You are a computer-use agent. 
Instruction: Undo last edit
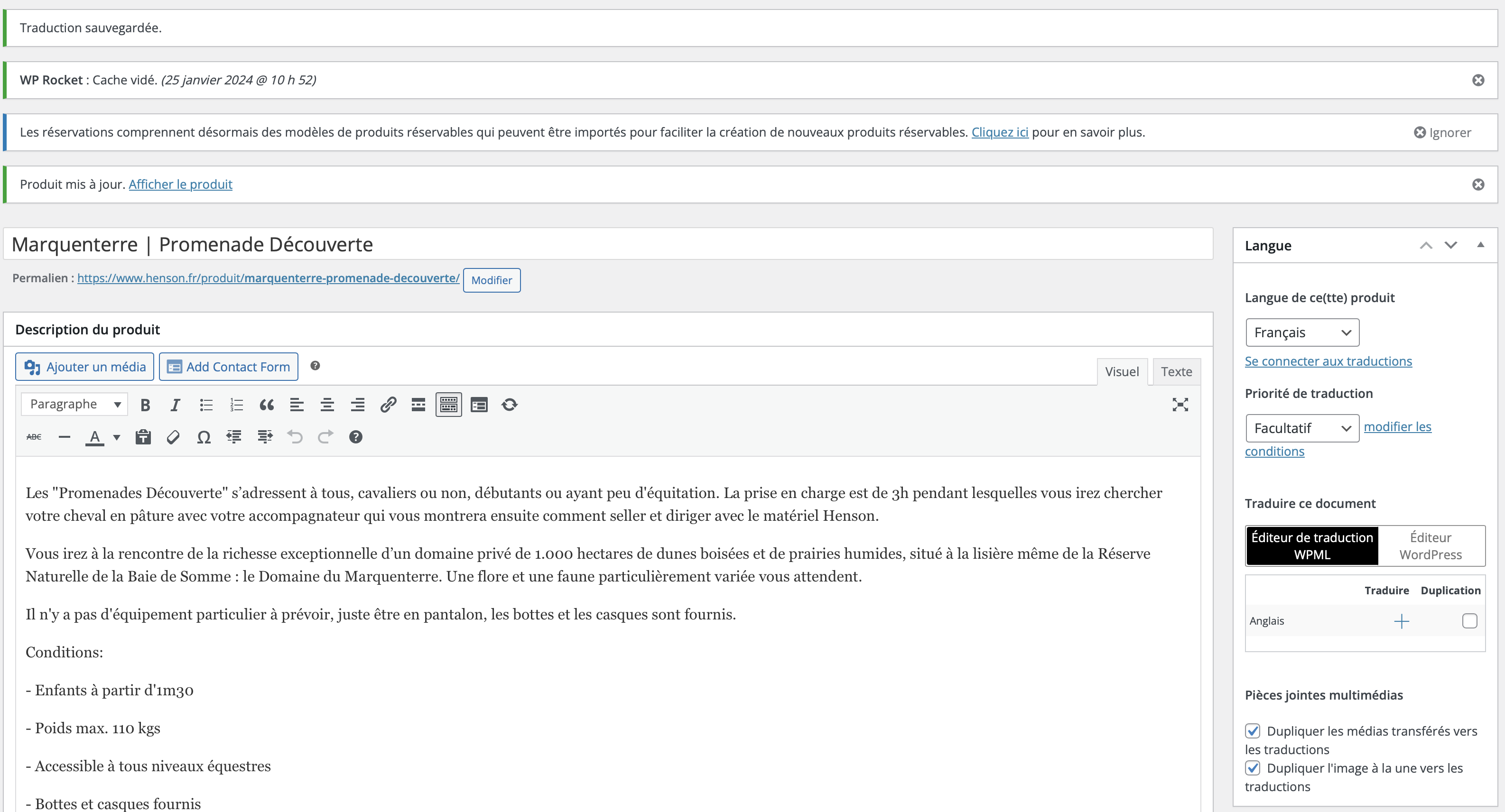[x=295, y=437]
